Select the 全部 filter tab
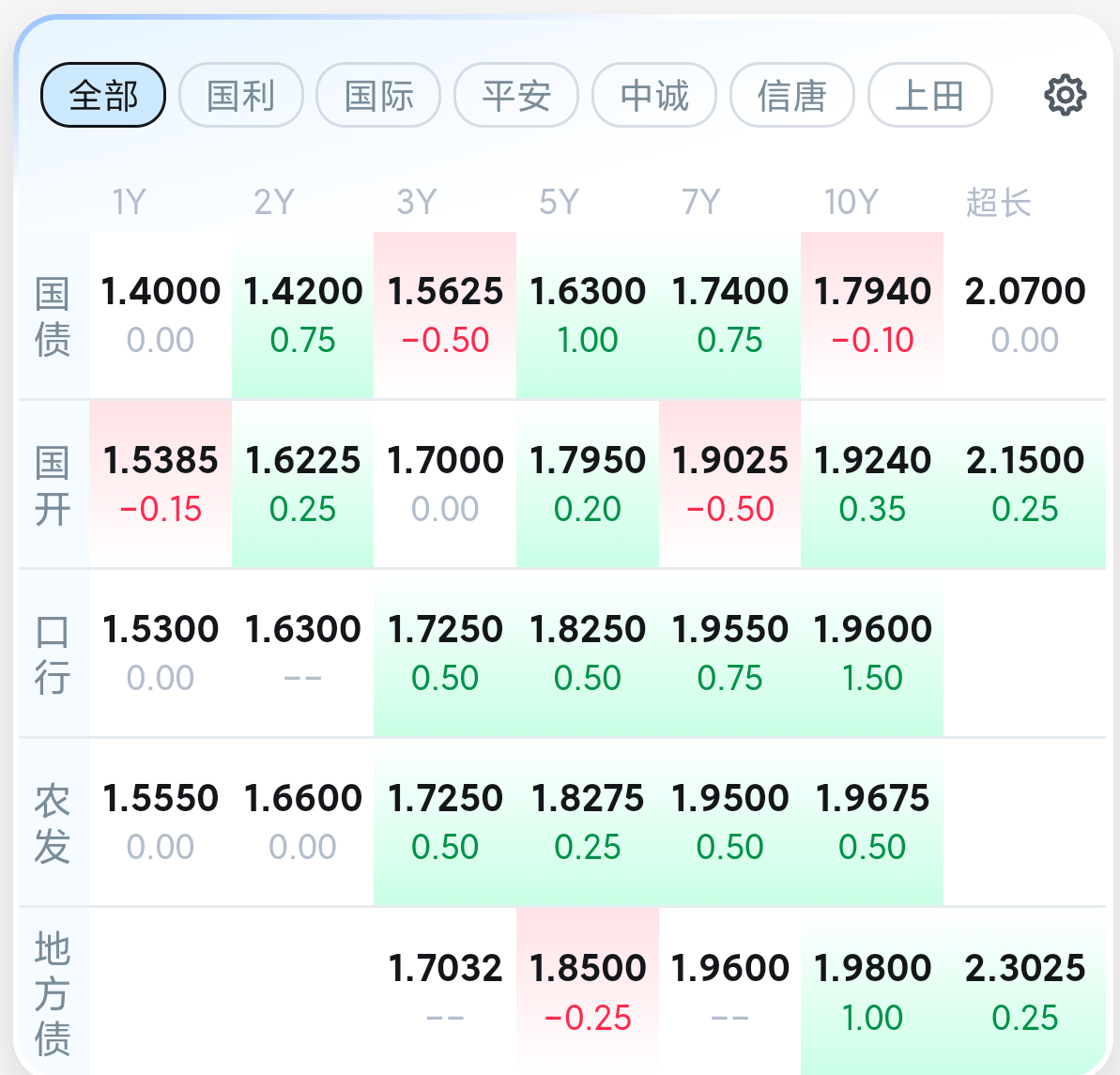 103,96
